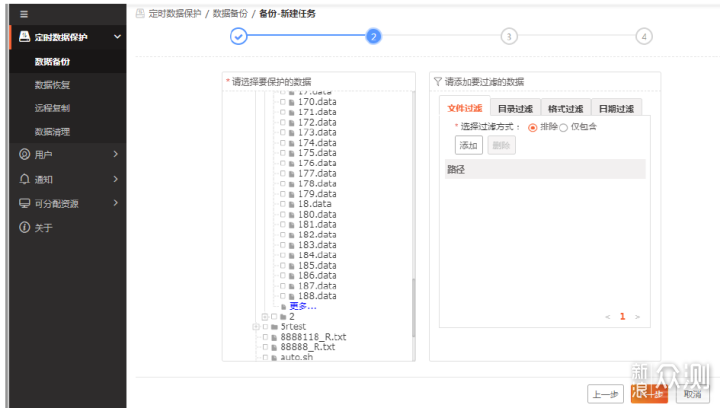Open the 关于 info icon
The width and height of the screenshot is (720, 408).
pyautogui.click(x=24, y=227)
